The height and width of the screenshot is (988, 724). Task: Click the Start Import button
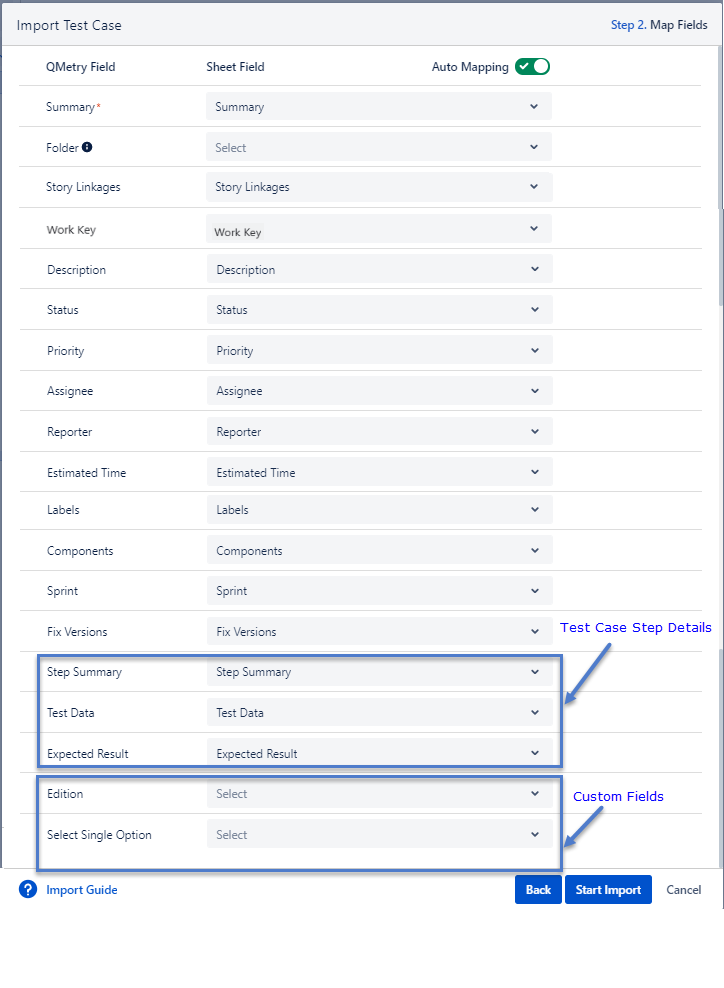[x=608, y=889]
